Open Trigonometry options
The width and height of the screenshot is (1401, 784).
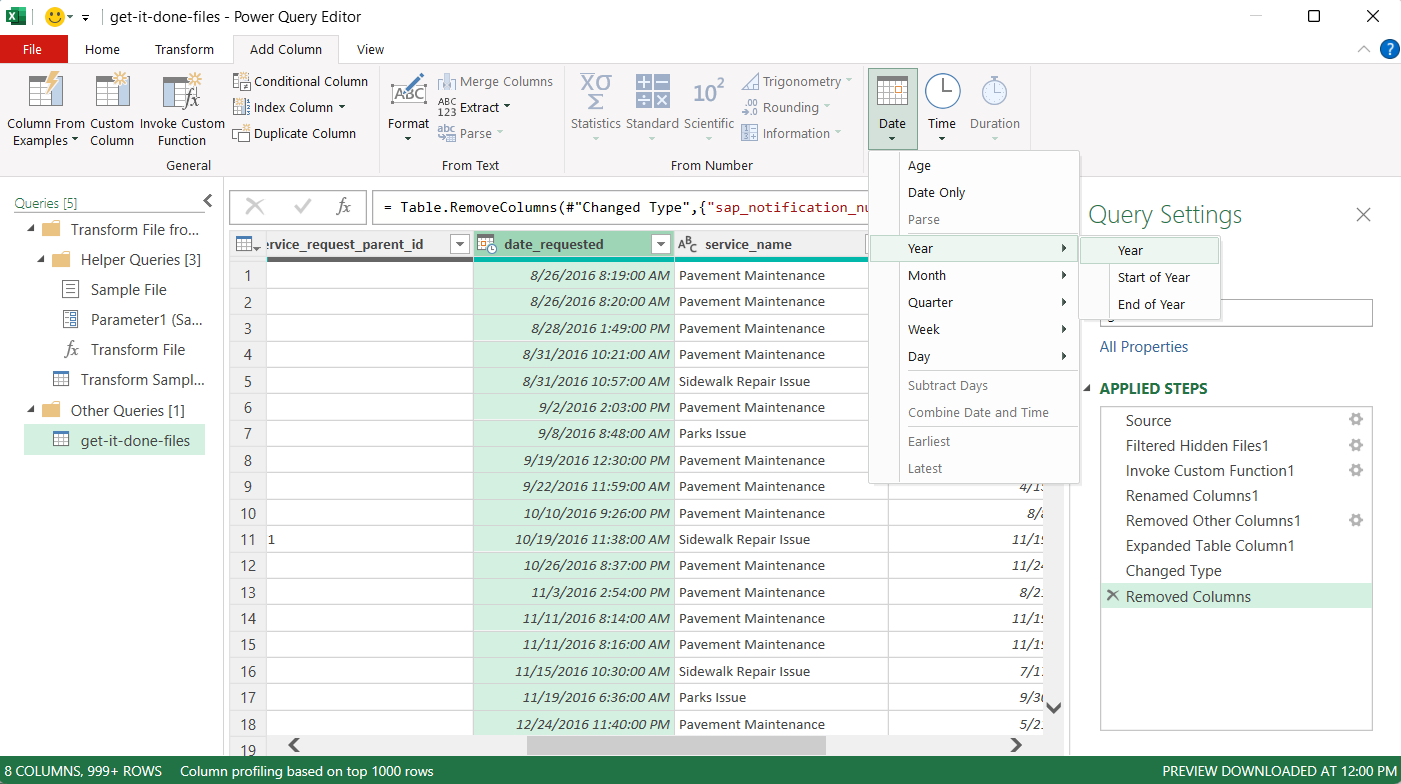(x=797, y=81)
